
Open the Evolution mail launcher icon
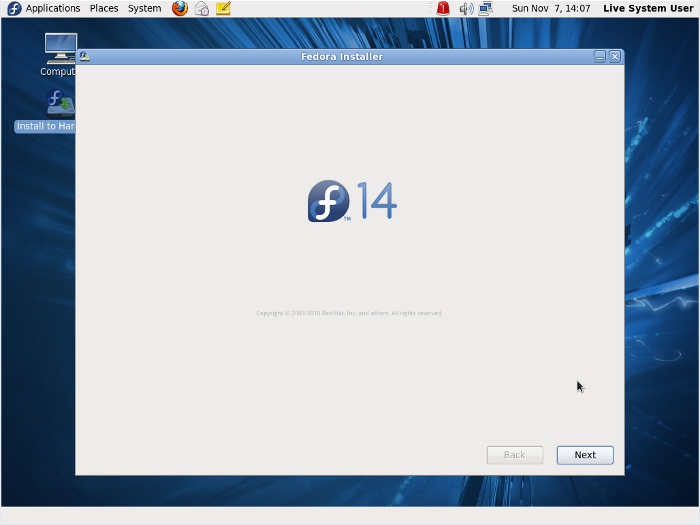pyautogui.click(x=202, y=8)
